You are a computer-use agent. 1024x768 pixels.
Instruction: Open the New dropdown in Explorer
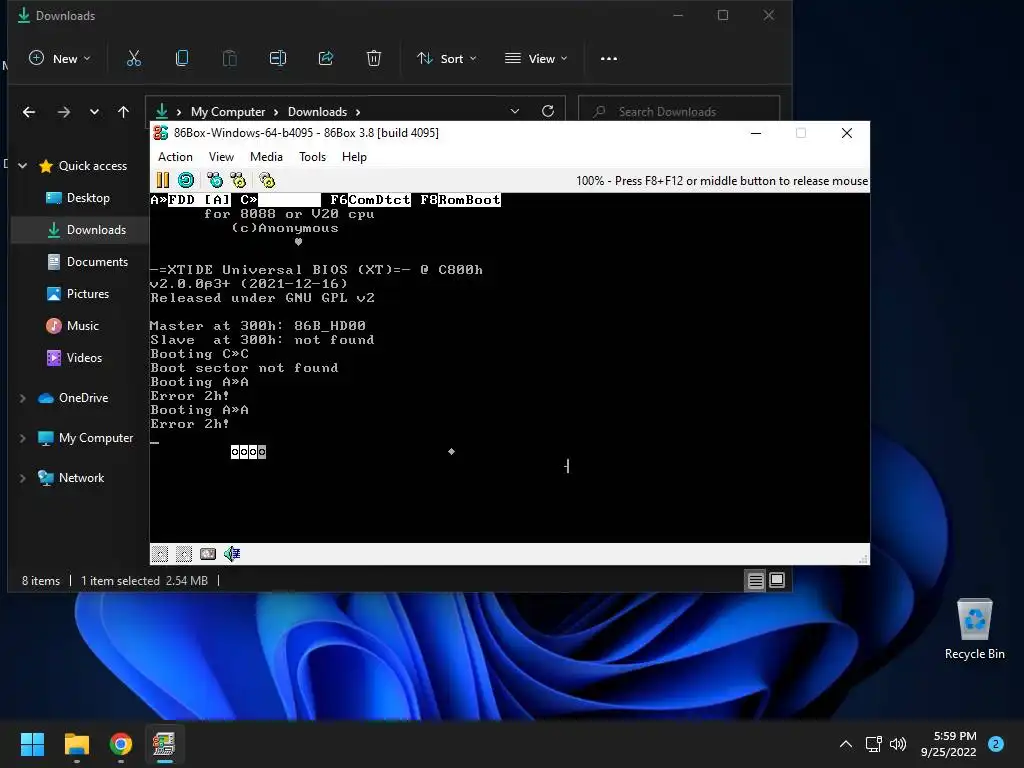tap(60, 59)
